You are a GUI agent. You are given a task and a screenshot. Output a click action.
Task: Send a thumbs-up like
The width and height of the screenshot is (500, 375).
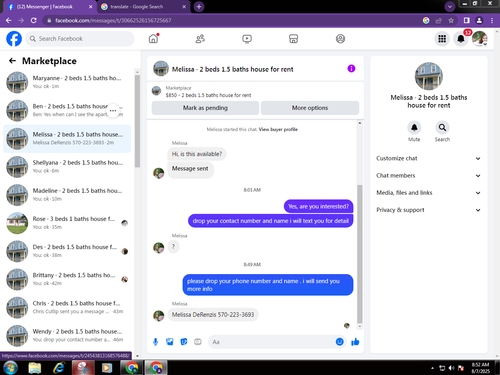click(355, 342)
